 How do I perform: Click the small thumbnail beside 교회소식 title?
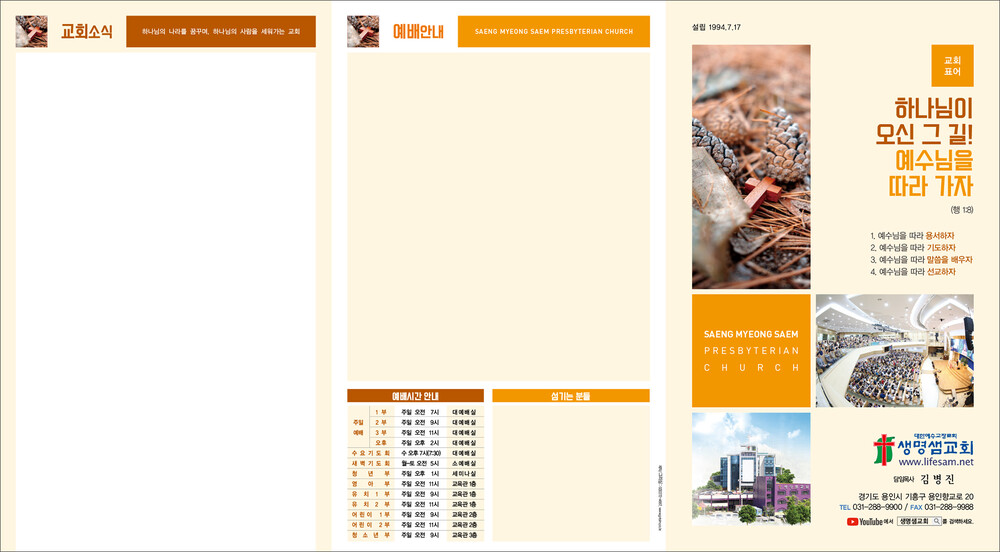(31, 32)
